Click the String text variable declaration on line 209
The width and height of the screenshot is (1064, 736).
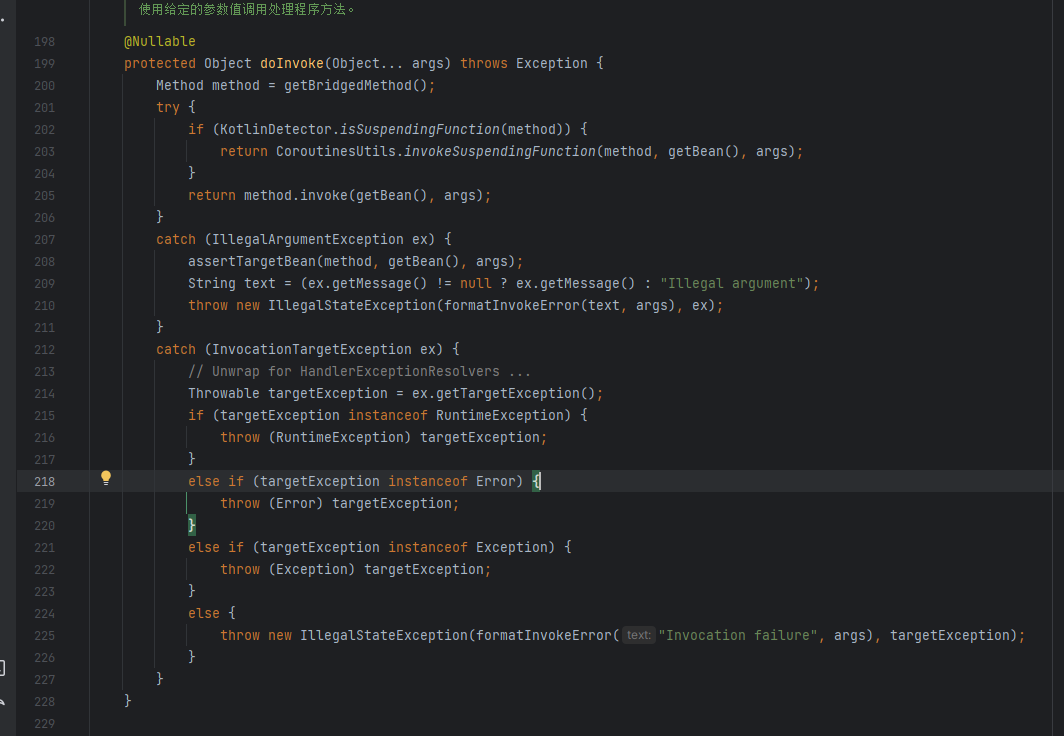[x=232, y=284]
